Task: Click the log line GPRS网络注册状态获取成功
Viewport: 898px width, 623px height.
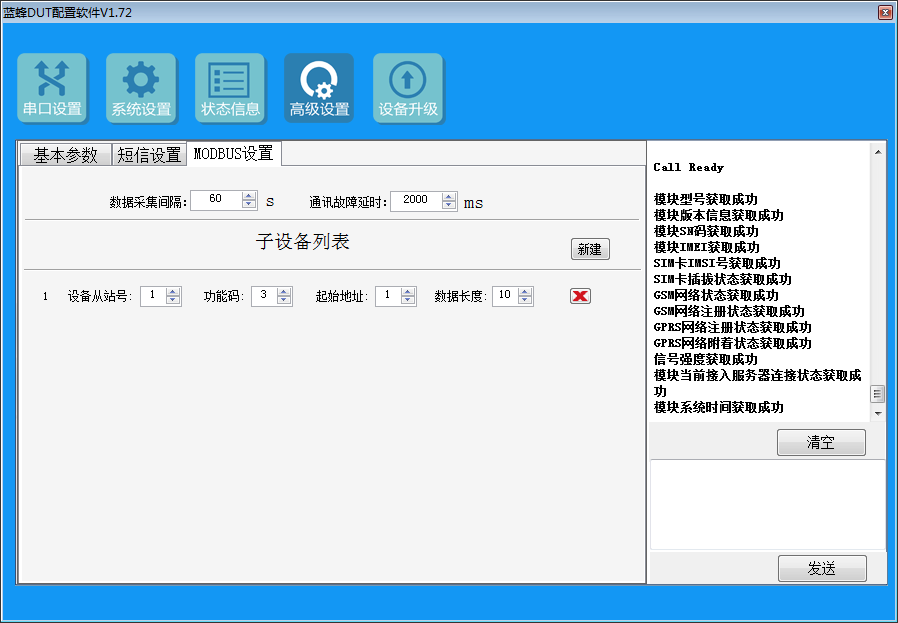Action: click(x=732, y=328)
